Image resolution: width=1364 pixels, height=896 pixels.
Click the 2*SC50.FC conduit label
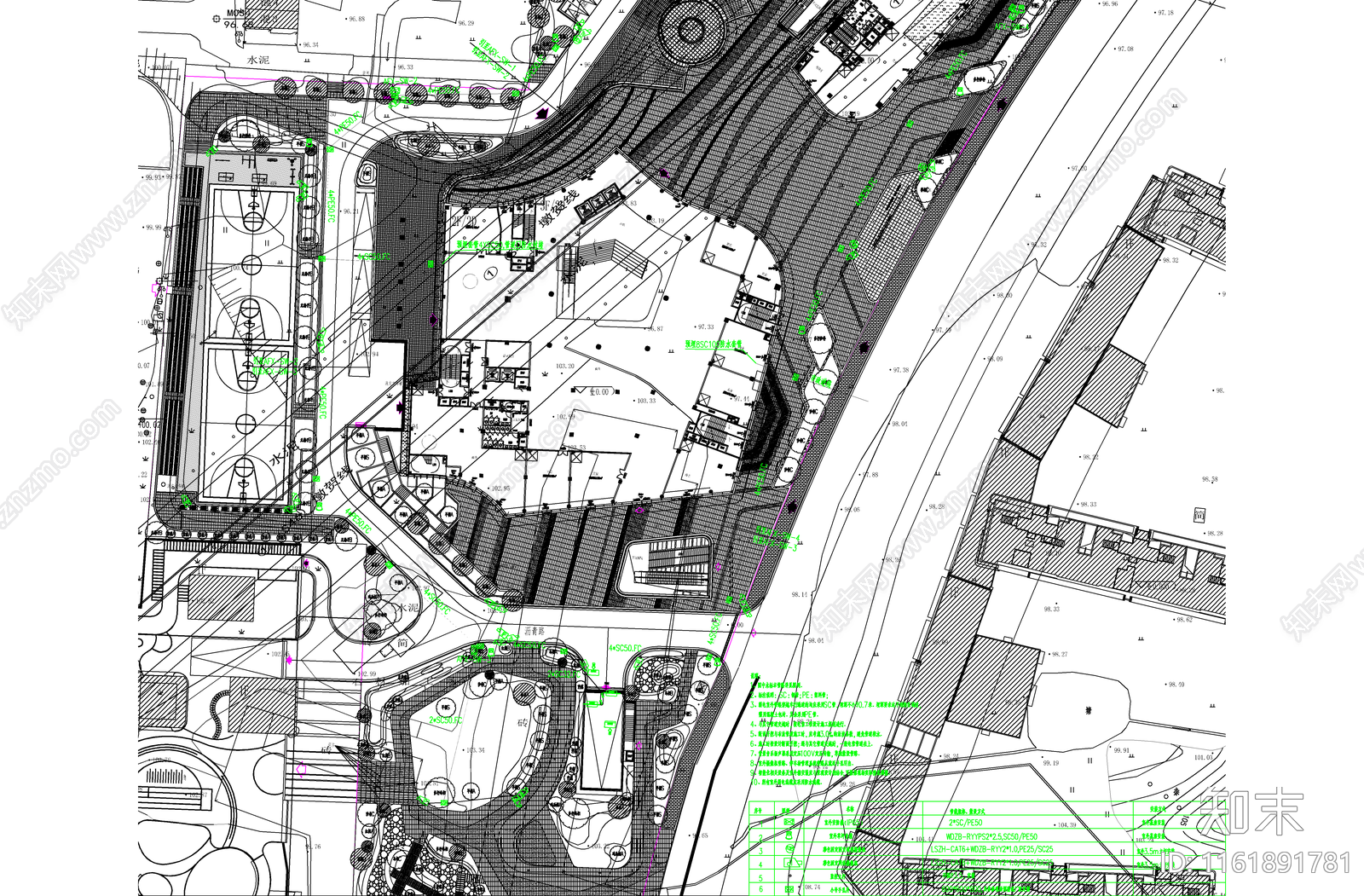(x=446, y=720)
